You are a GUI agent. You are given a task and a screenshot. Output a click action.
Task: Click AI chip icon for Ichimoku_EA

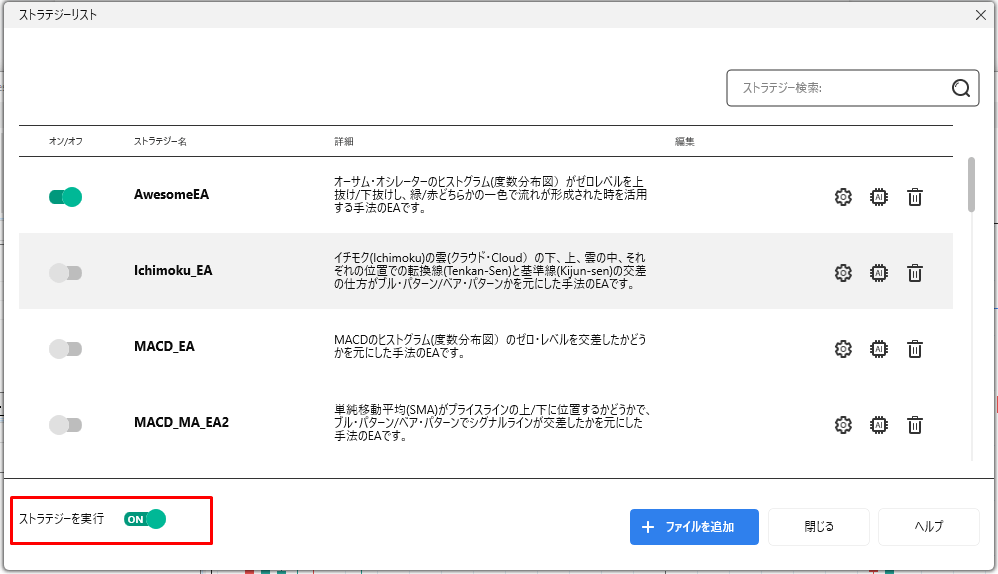coord(879,272)
